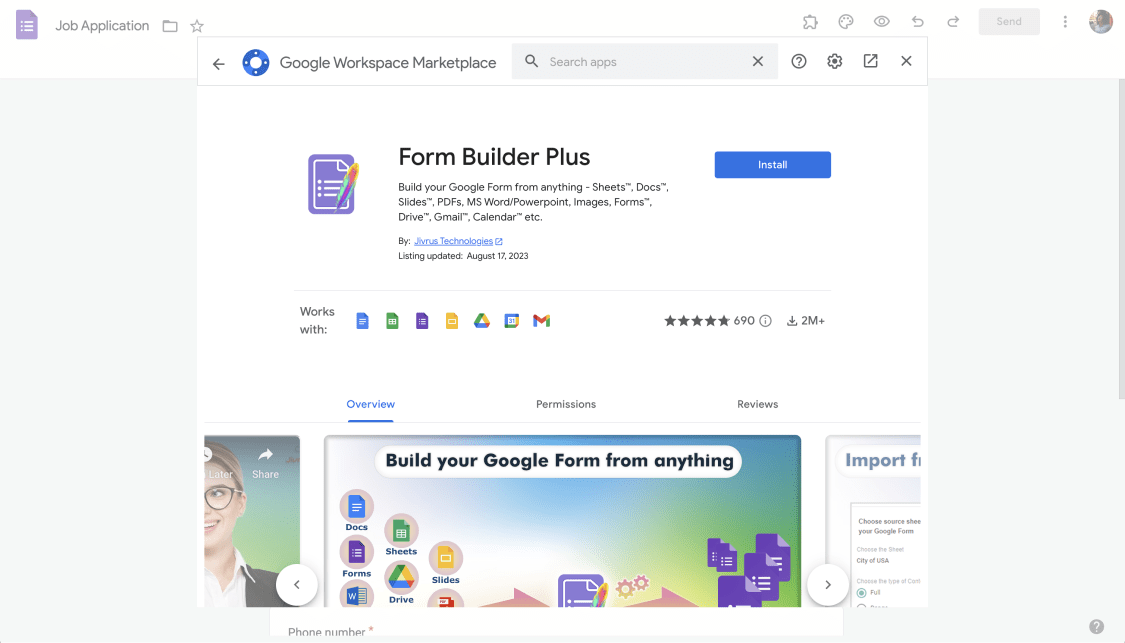Click the Google Drive Works with icon
1125x643 pixels.
point(481,320)
